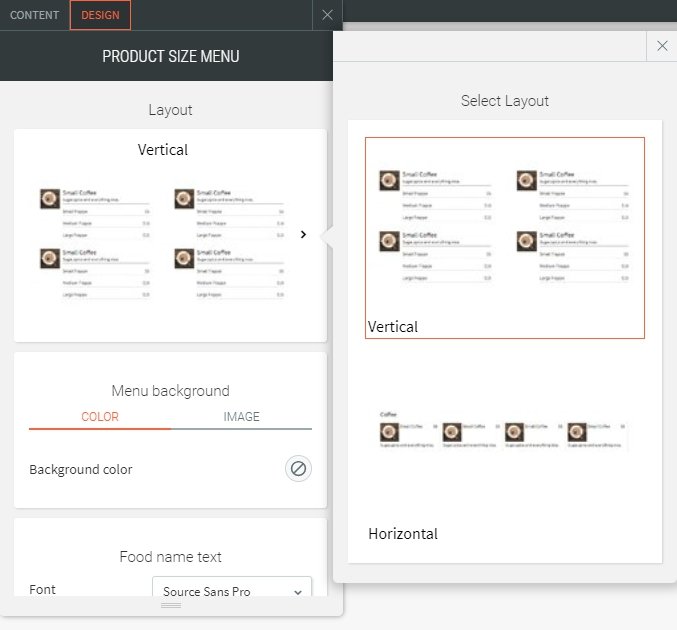Click the Vertical label in Select Layout
Image resolution: width=677 pixels, height=630 pixels.
[393, 327]
